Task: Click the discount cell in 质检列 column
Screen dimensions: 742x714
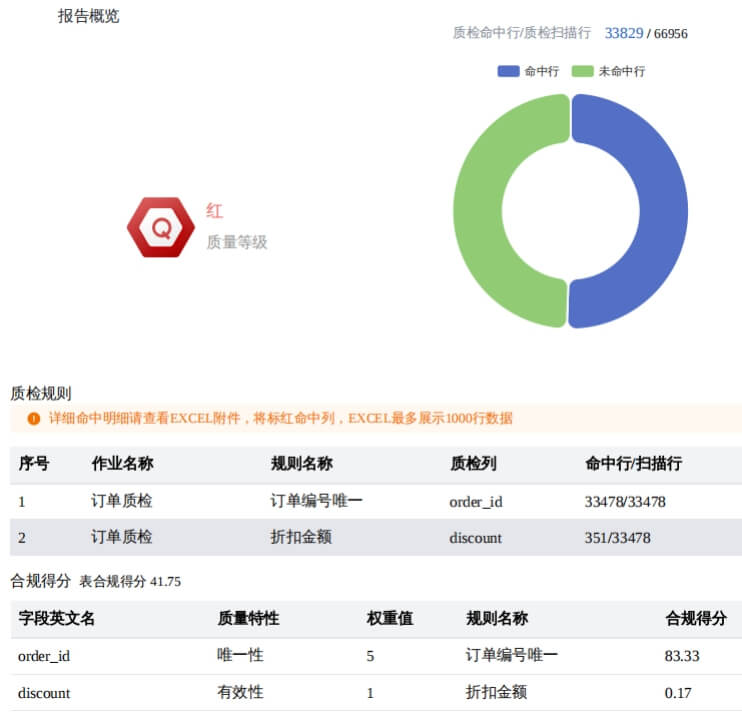Action: [475, 537]
